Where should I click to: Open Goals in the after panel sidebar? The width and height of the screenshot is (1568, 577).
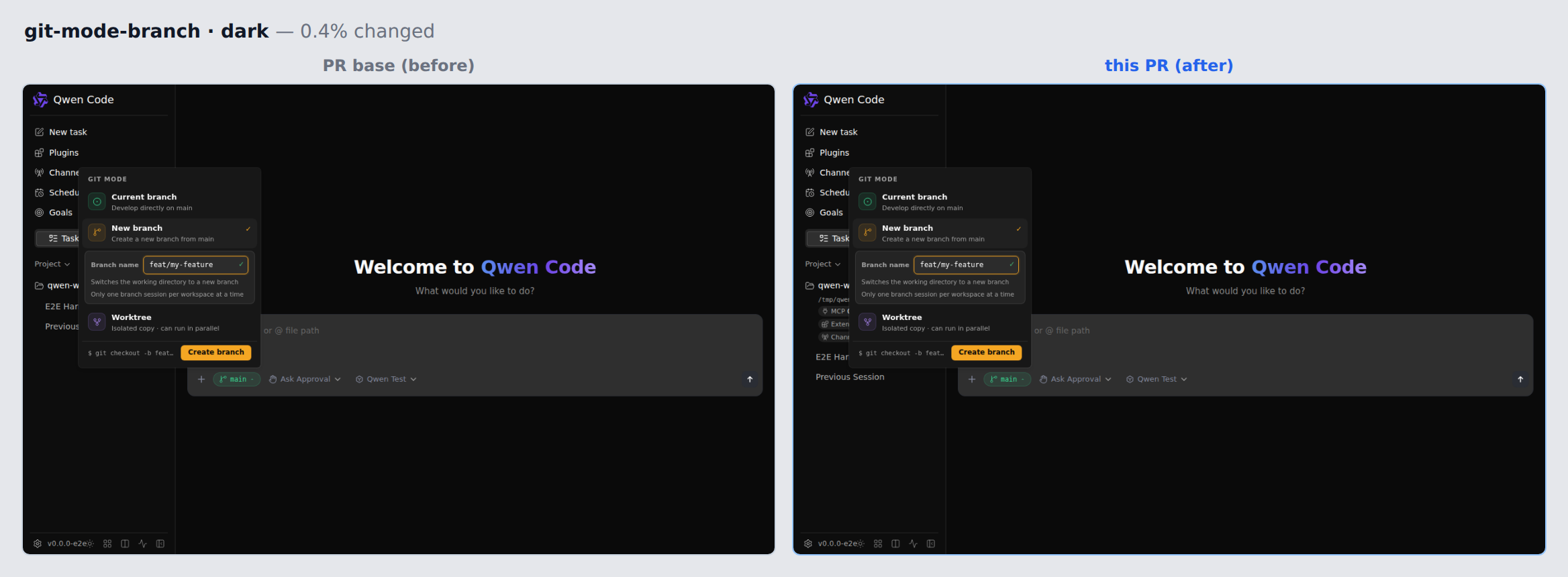tap(824, 213)
